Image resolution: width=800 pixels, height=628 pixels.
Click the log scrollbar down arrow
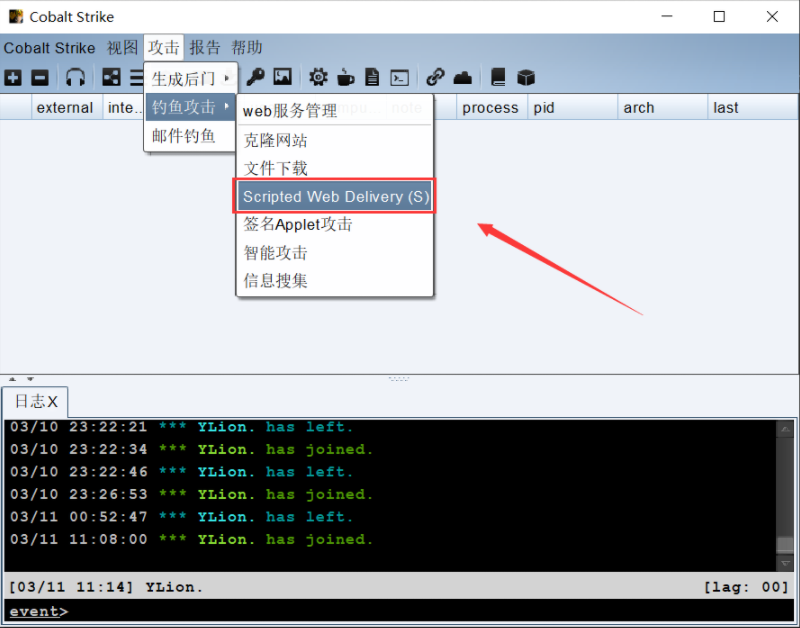[x=785, y=563]
